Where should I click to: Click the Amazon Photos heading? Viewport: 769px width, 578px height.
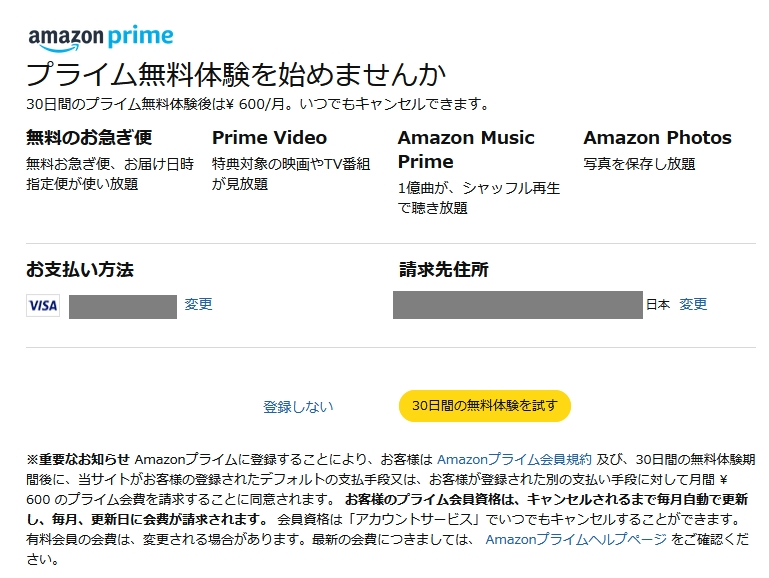657,138
